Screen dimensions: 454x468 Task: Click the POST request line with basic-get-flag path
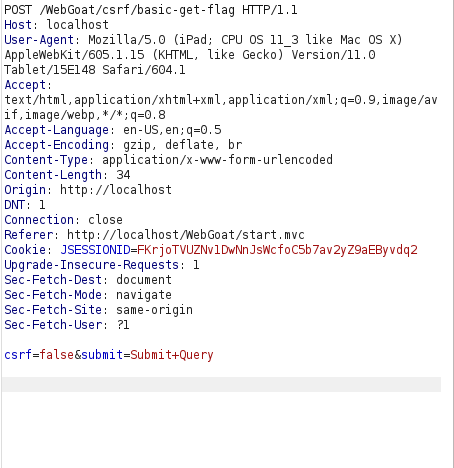[x=151, y=10]
